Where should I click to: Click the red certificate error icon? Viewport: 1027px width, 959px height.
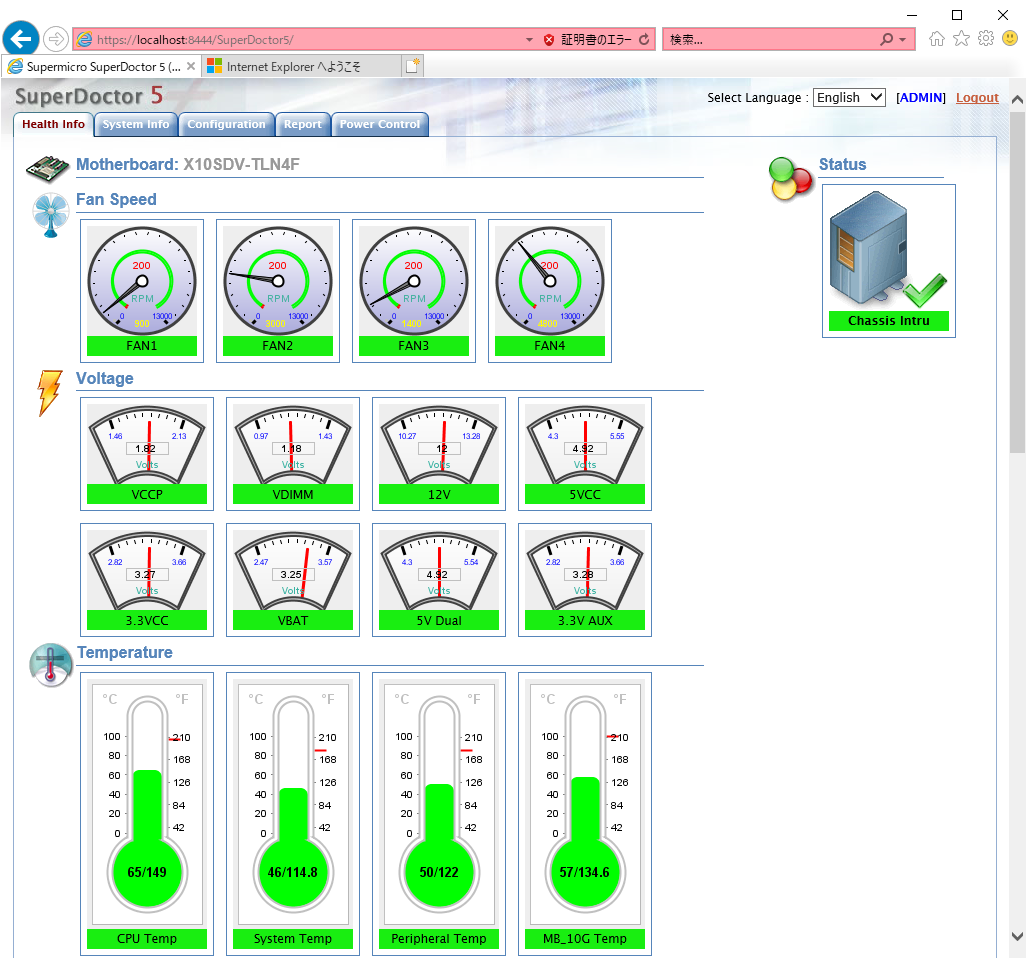549,40
